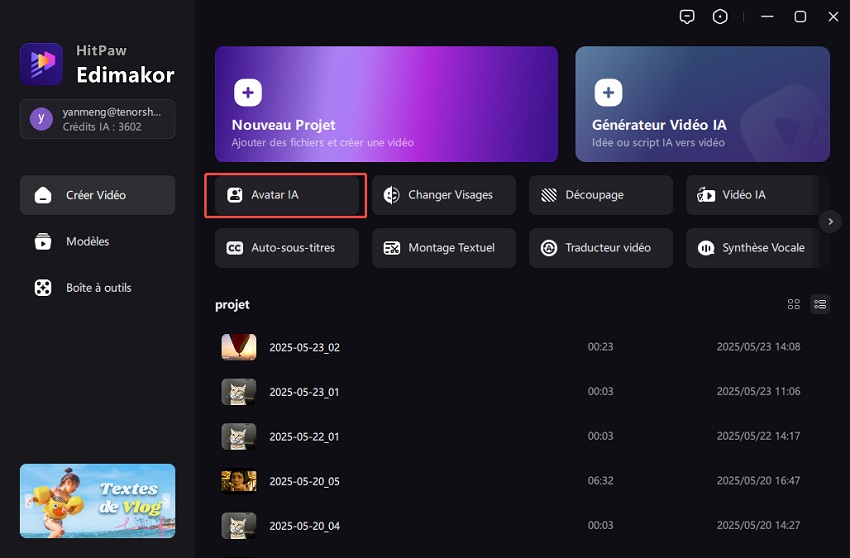Minimize the Edimakor window

(x=767, y=17)
